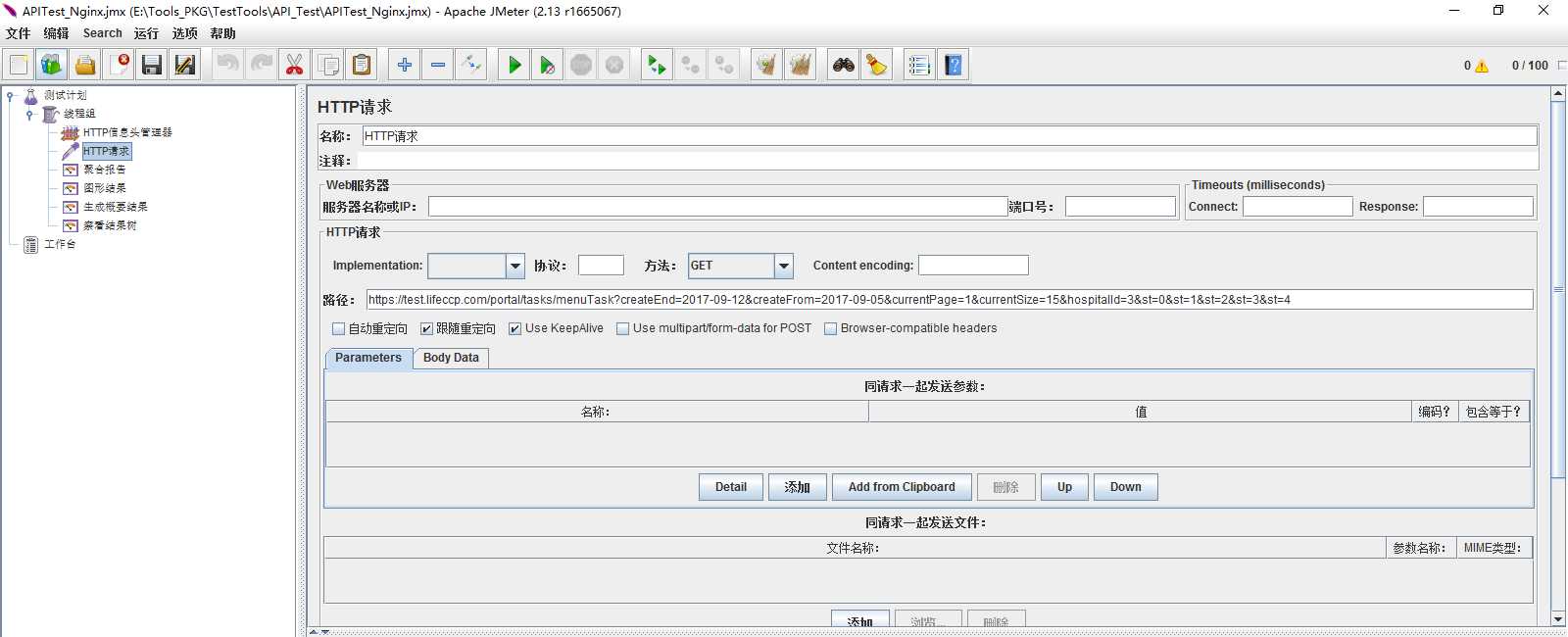
Task: Click the Close test plan icon
Action: [119, 65]
